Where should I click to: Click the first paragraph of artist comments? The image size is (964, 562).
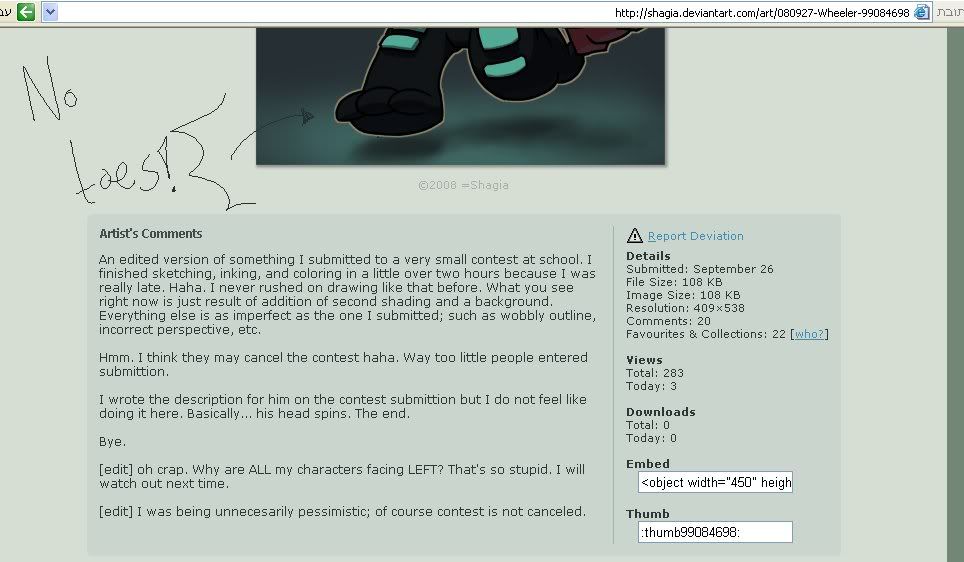pyautogui.click(x=347, y=295)
